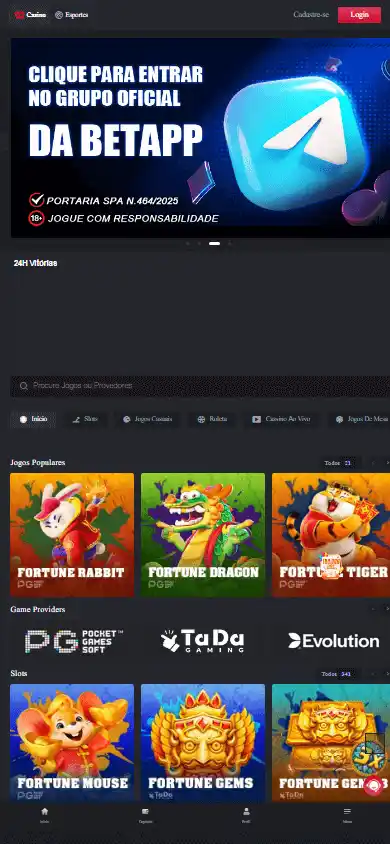Open the Fortune Gems slot game
The width and height of the screenshot is (390, 844).
click(203, 743)
